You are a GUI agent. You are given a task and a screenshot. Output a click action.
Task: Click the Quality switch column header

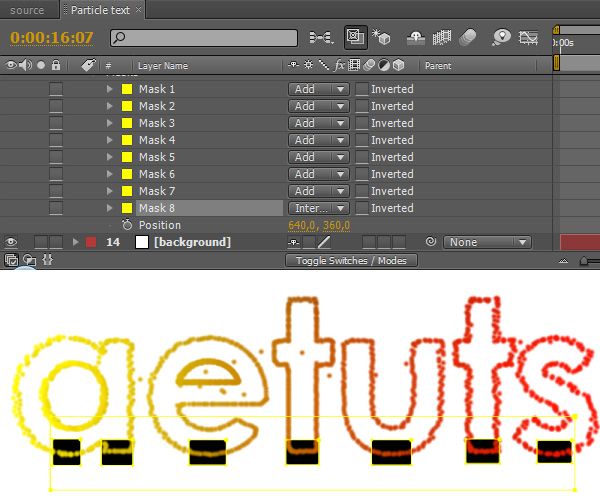point(324,65)
